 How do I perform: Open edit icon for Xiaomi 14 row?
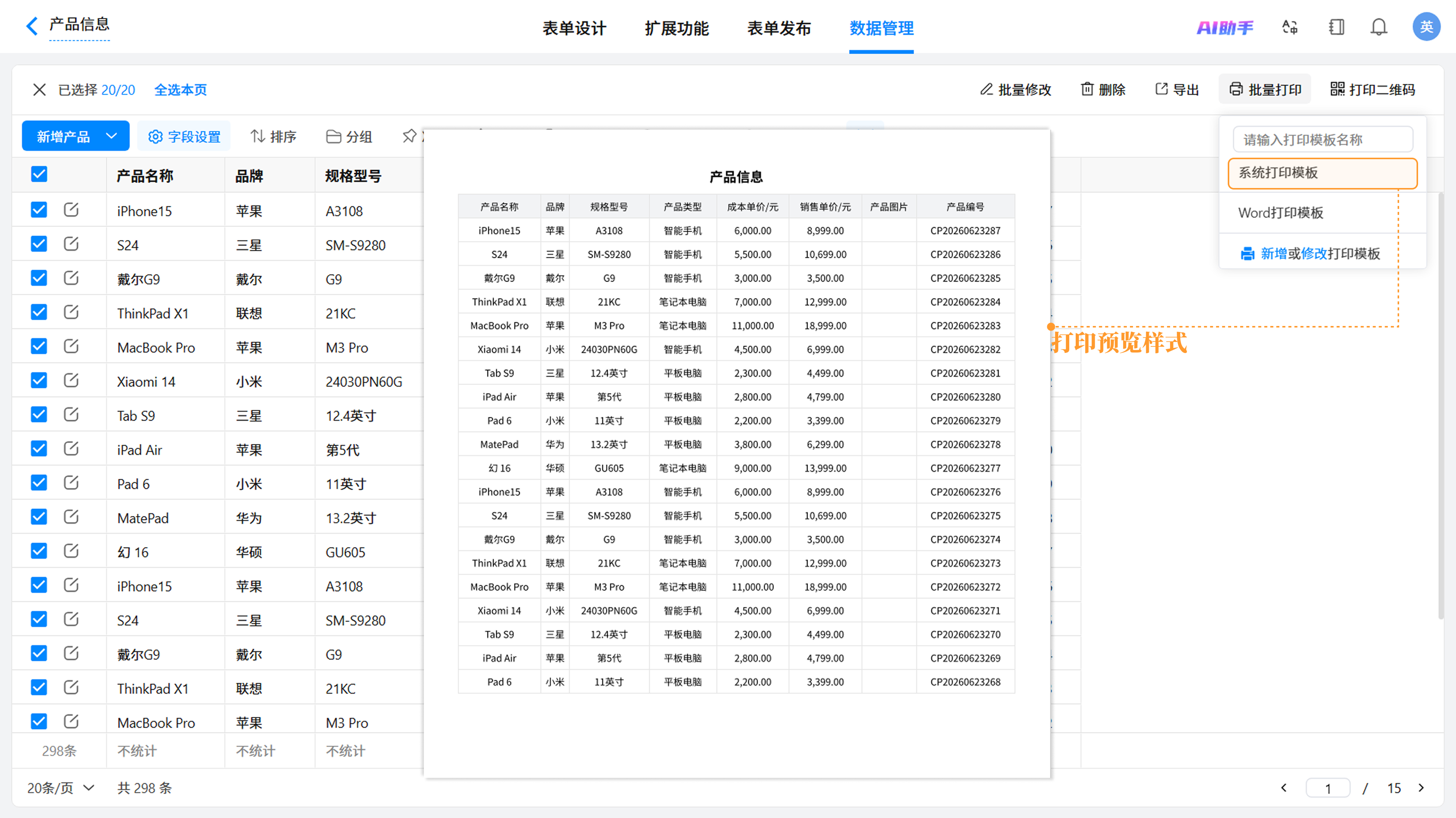[71, 380]
